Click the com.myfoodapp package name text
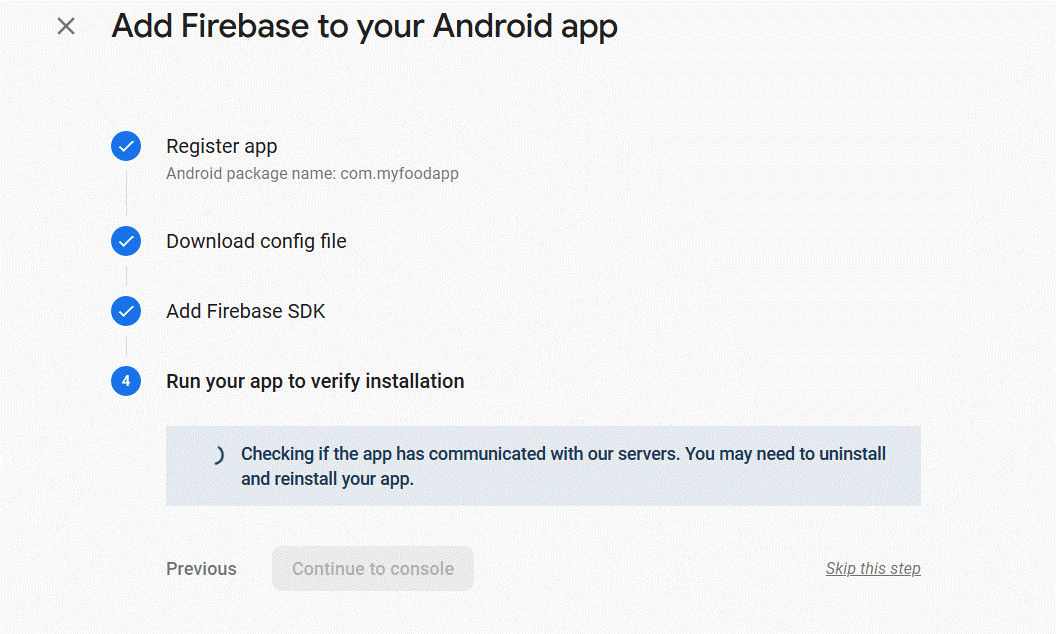The image size is (1056, 634). click(311, 173)
